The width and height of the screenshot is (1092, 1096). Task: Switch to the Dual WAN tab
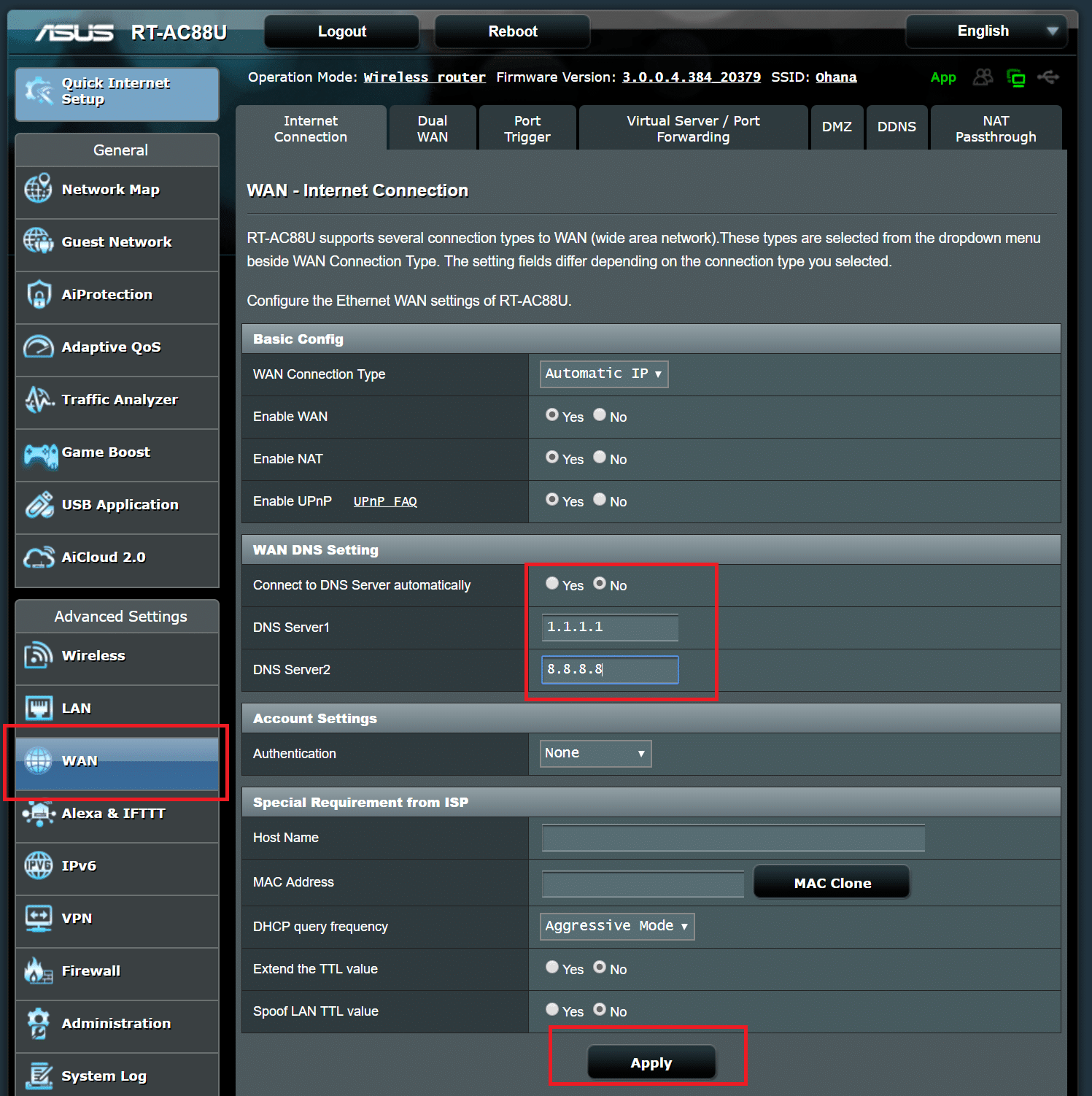pyautogui.click(x=432, y=128)
